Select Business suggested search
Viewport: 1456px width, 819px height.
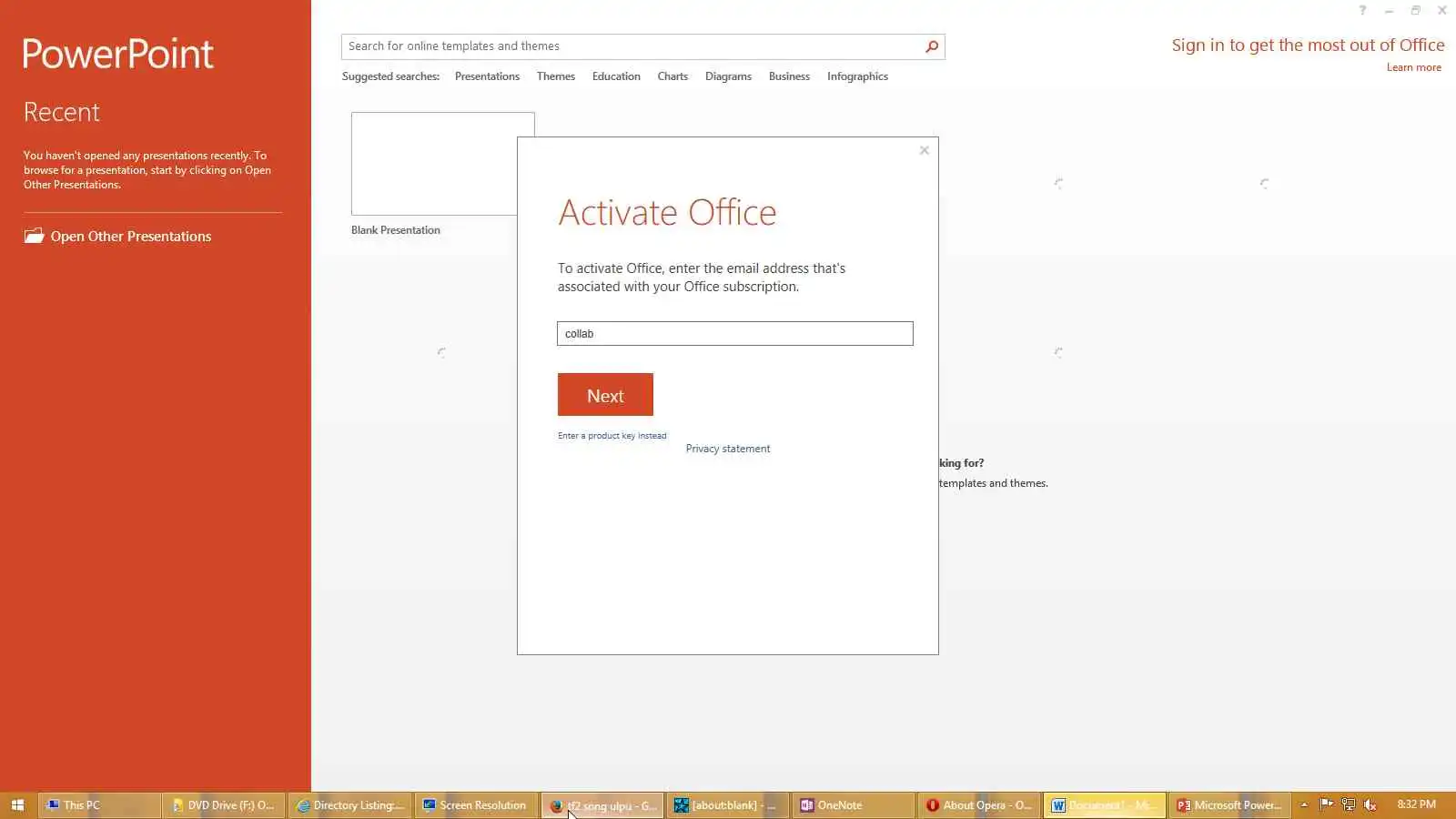[x=789, y=76]
